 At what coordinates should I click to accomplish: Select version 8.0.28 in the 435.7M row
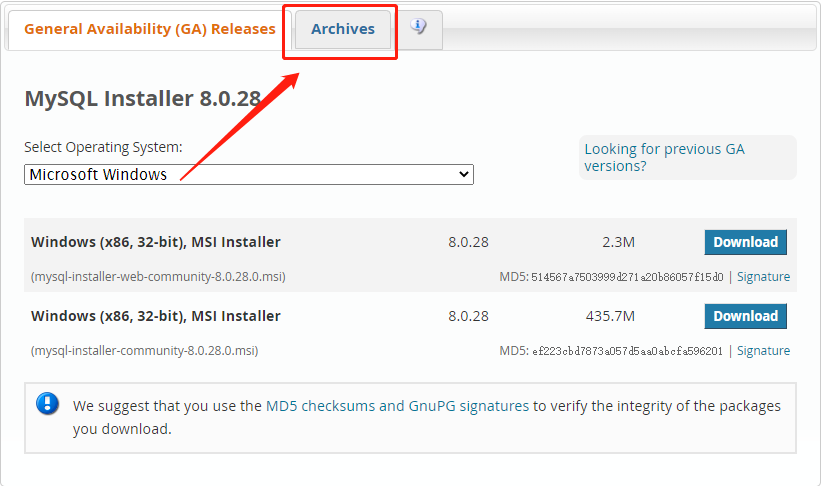point(468,316)
